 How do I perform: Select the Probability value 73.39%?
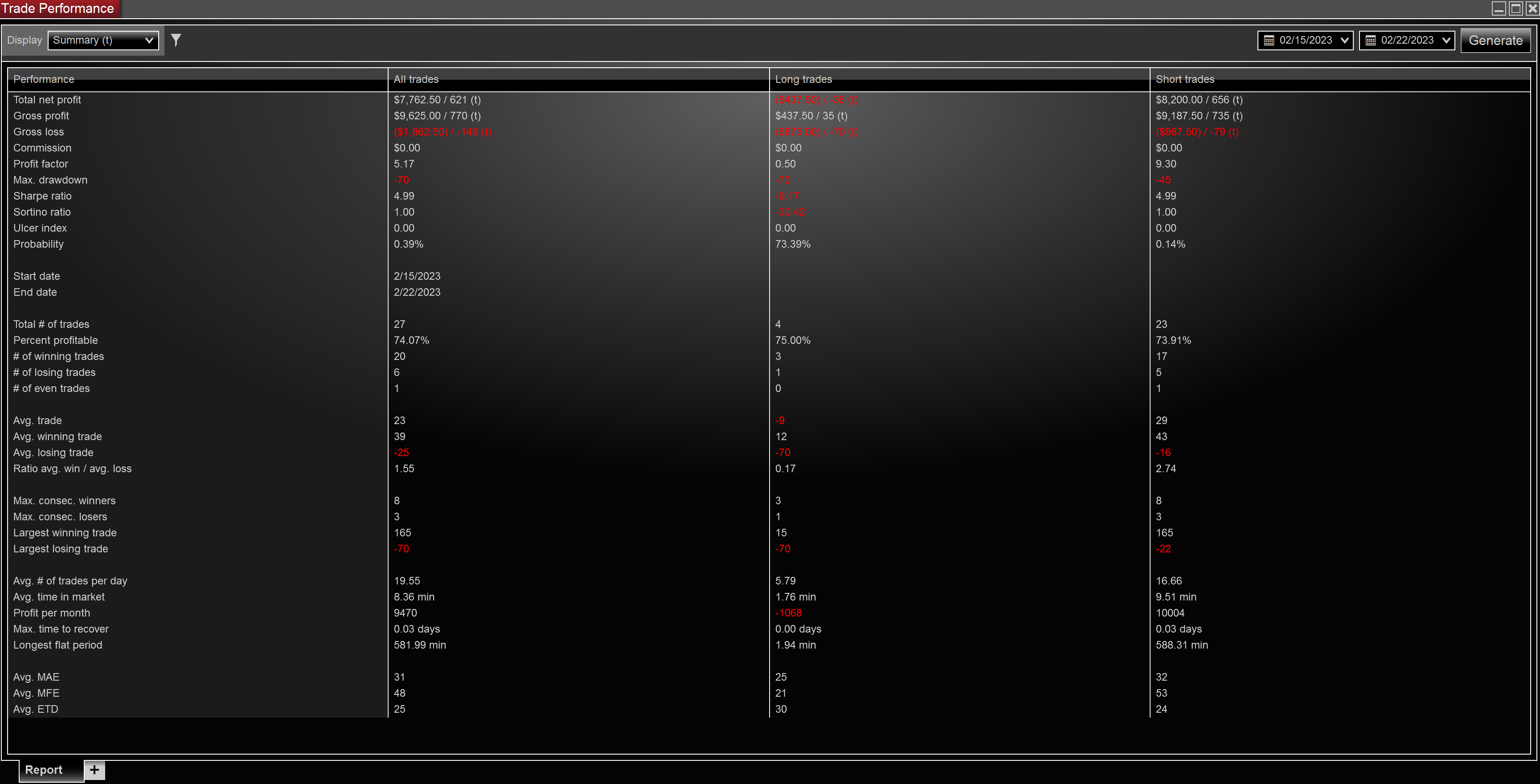(793, 245)
